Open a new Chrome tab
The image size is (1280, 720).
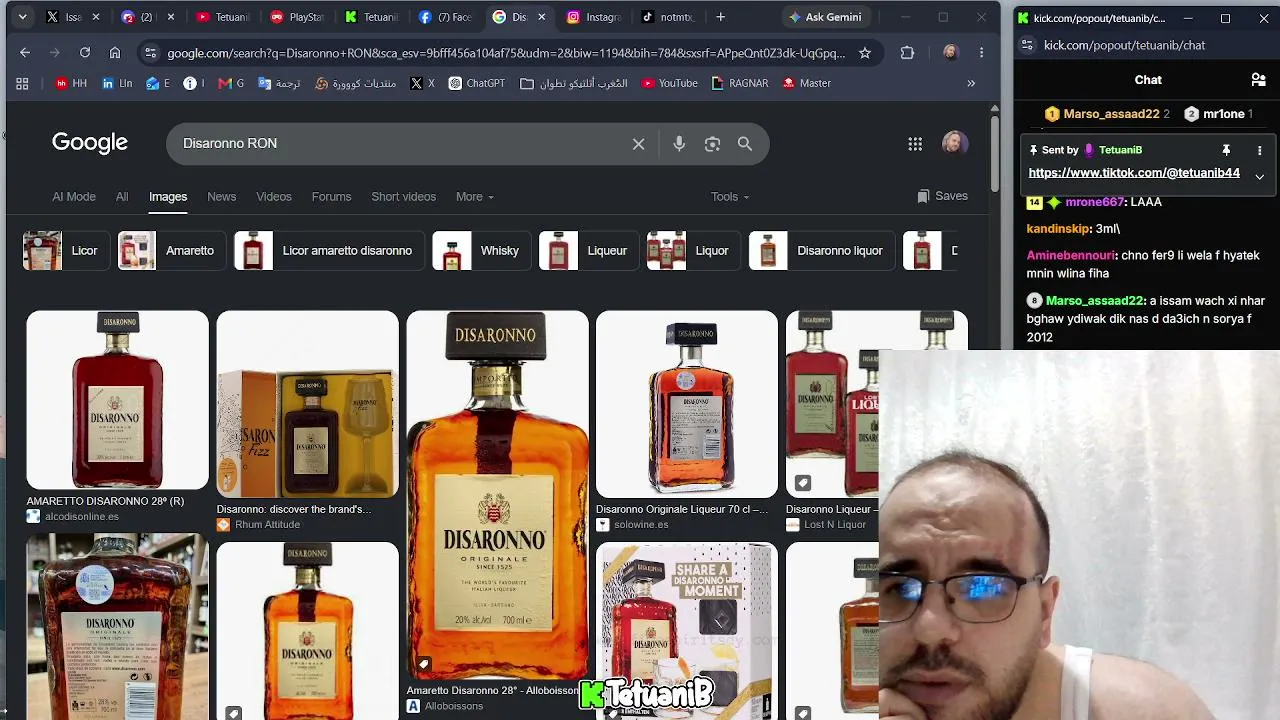[x=720, y=17]
